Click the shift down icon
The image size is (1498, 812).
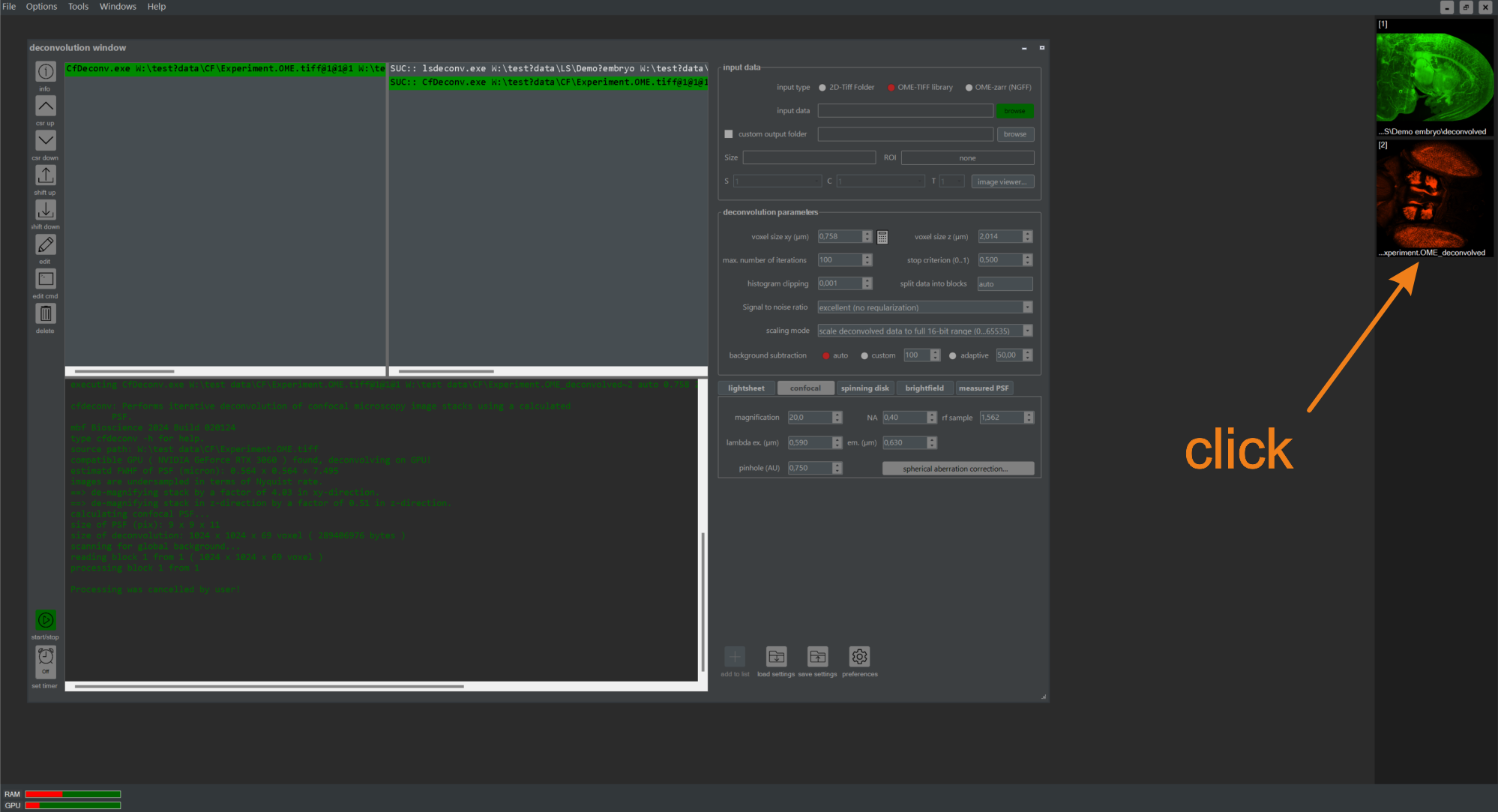click(x=46, y=210)
